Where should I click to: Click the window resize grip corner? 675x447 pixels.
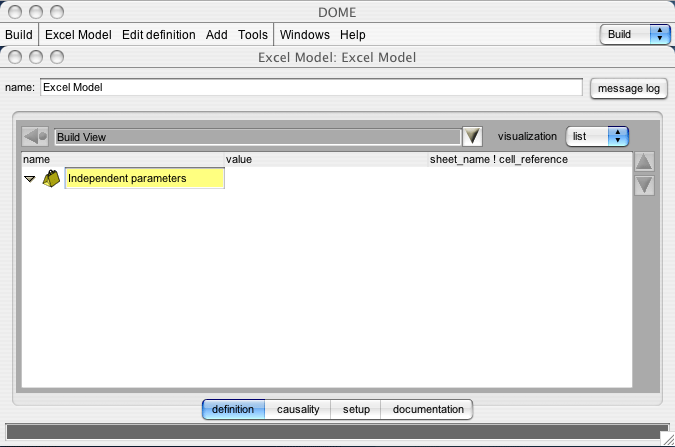(668, 439)
